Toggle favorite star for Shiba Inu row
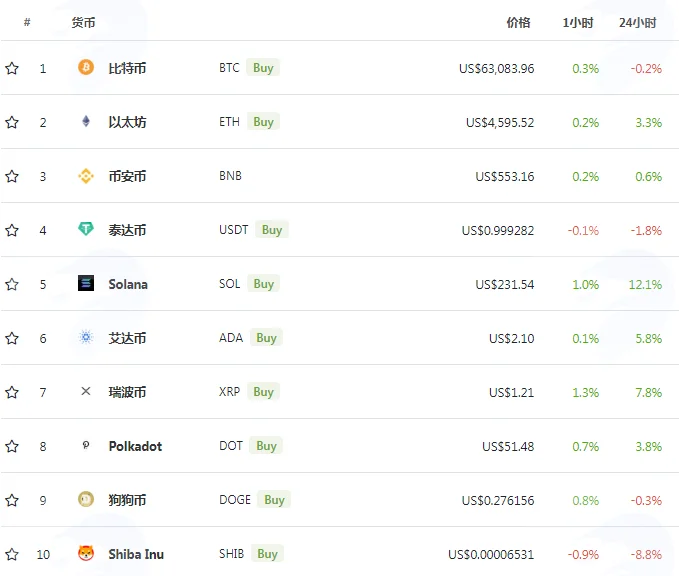Image resolution: width=679 pixels, height=576 pixels. (12, 554)
